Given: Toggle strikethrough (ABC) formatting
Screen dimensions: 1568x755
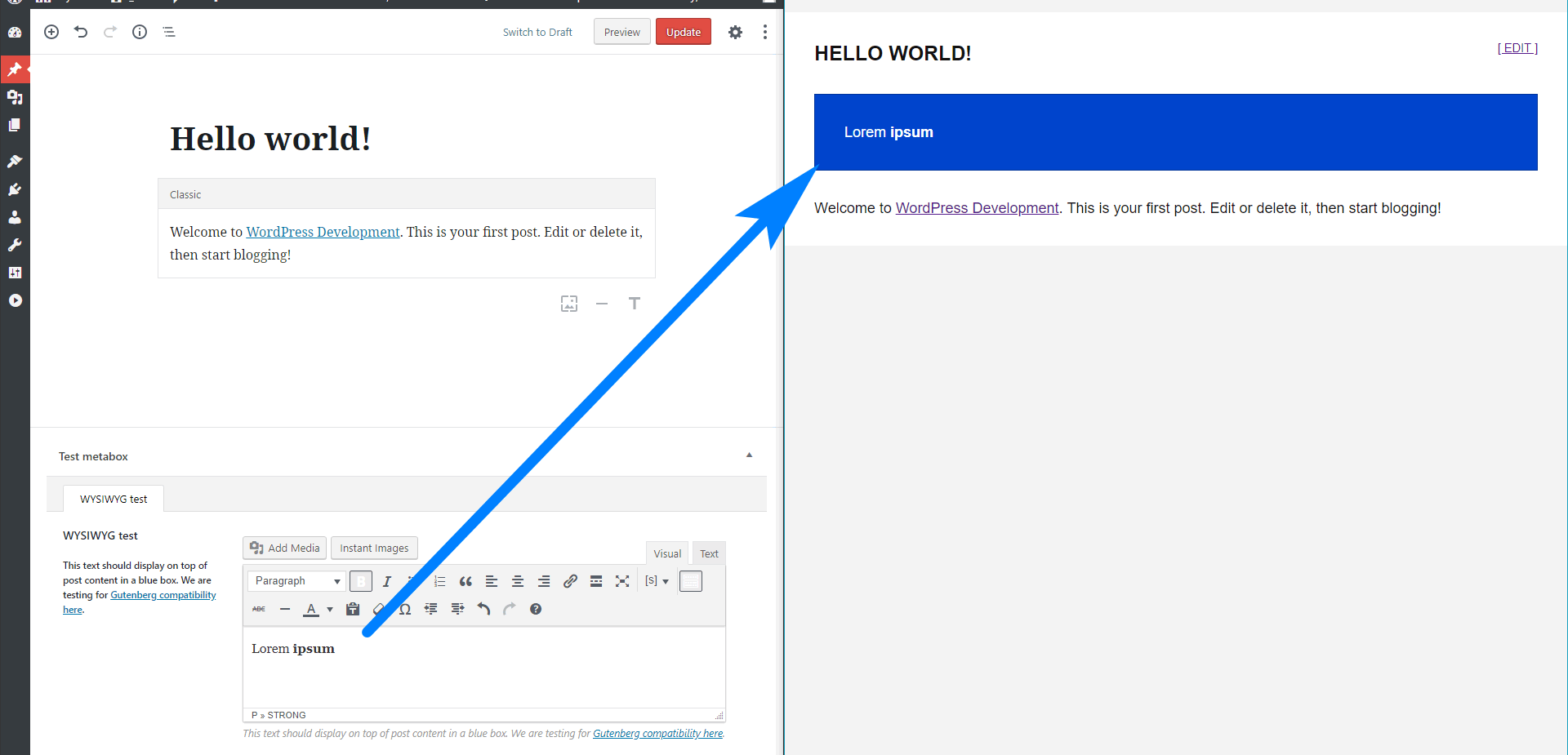Looking at the screenshot, I should point(259,609).
